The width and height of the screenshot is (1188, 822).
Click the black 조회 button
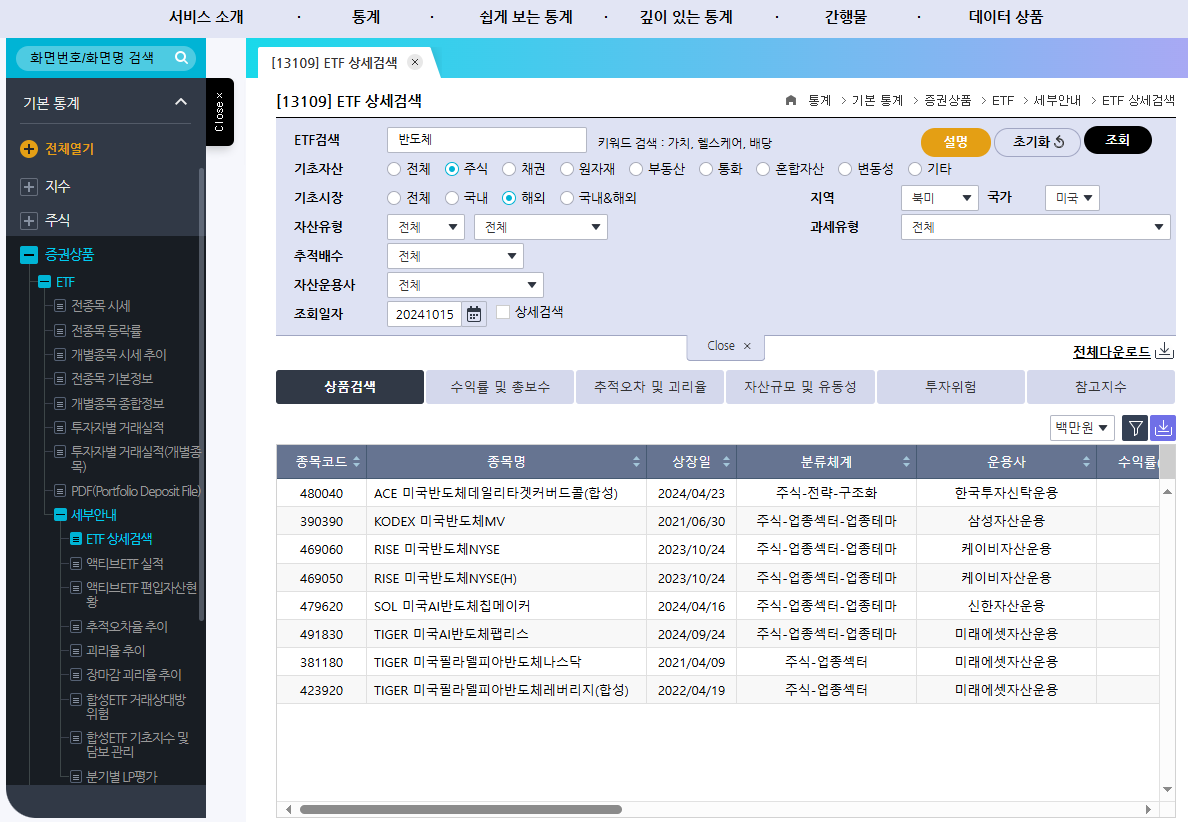1118,140
